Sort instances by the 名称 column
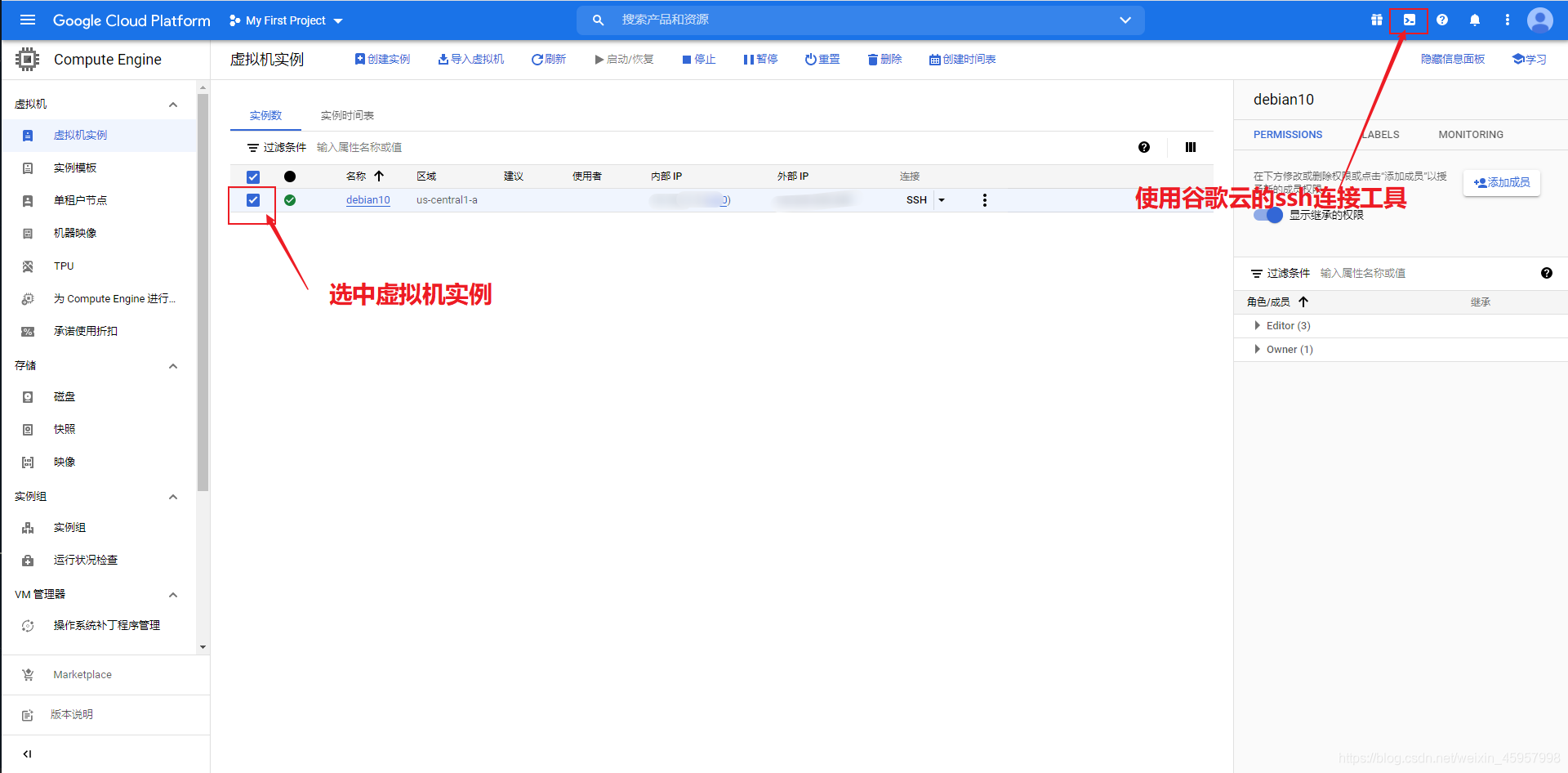This screenshot has width=1568, height=773. [364, 176]
